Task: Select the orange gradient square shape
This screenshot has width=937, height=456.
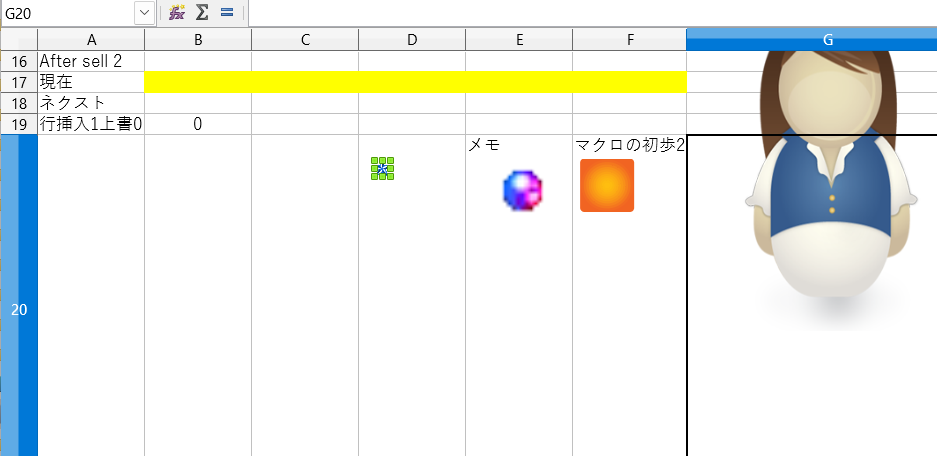Action: (607, 185)
